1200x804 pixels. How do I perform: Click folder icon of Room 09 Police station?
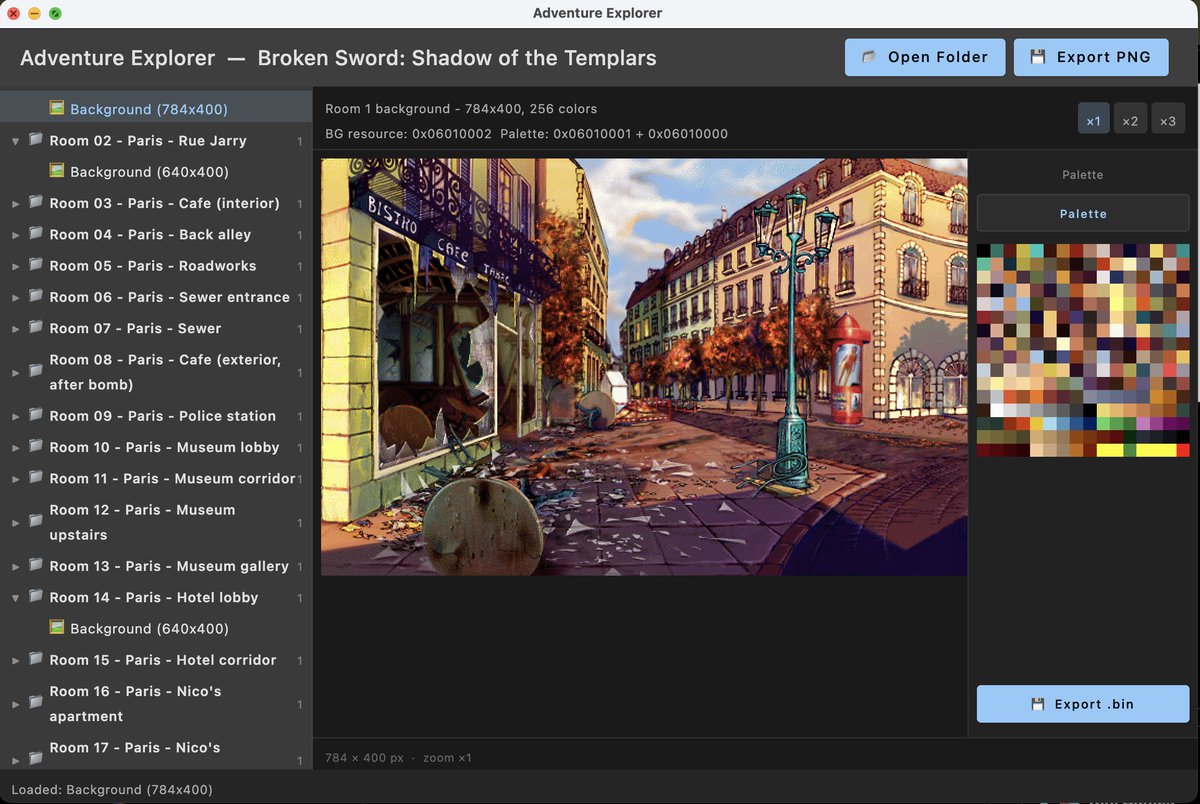pyautogui.click(x=36, y=414)
